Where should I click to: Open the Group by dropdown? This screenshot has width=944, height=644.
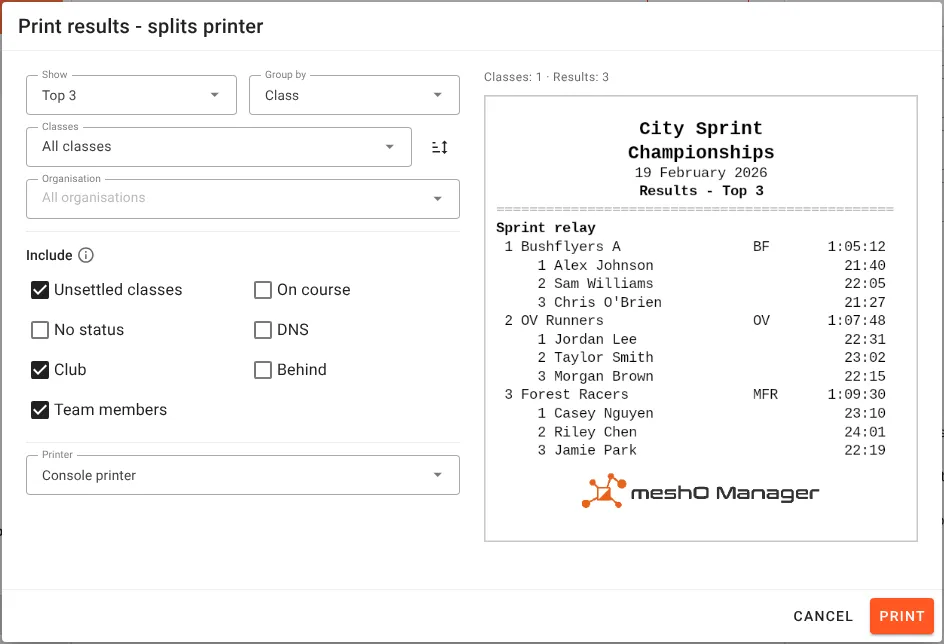[355, 95]
